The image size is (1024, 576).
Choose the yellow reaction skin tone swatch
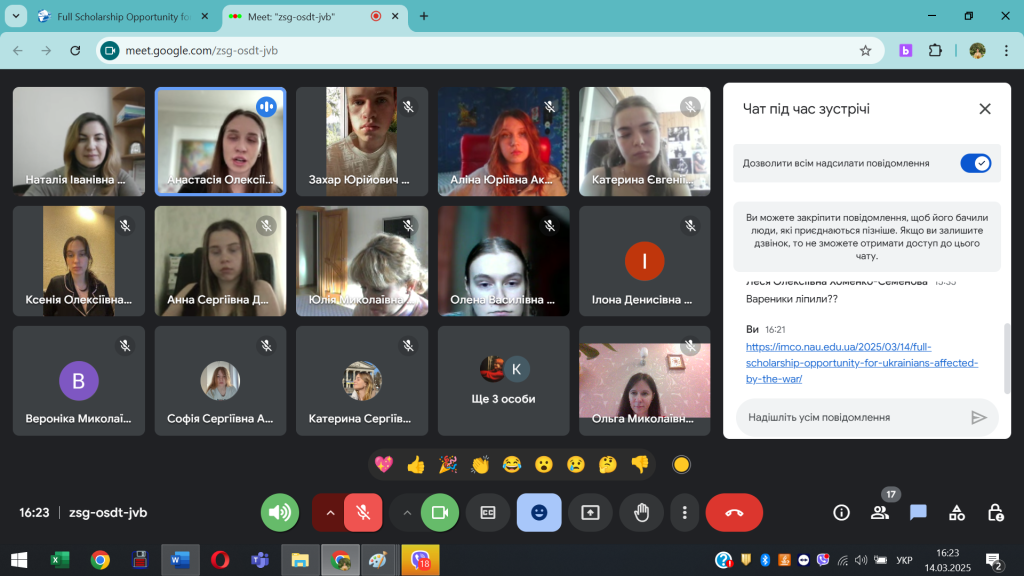coord(681,464)
